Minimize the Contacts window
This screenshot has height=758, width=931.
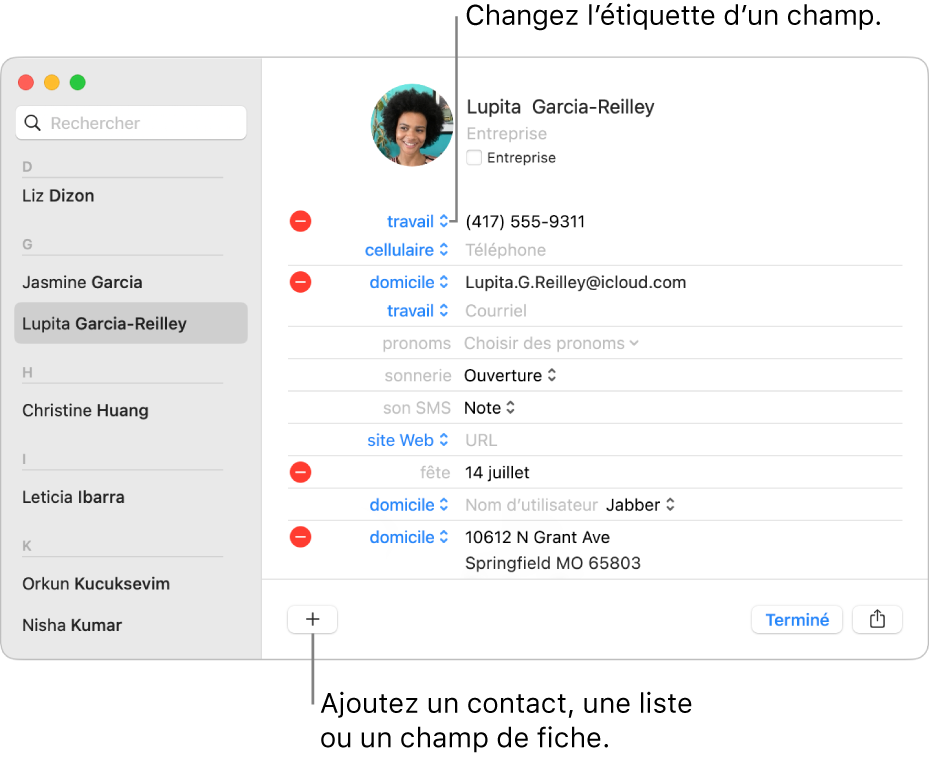(x=52, y=83)
